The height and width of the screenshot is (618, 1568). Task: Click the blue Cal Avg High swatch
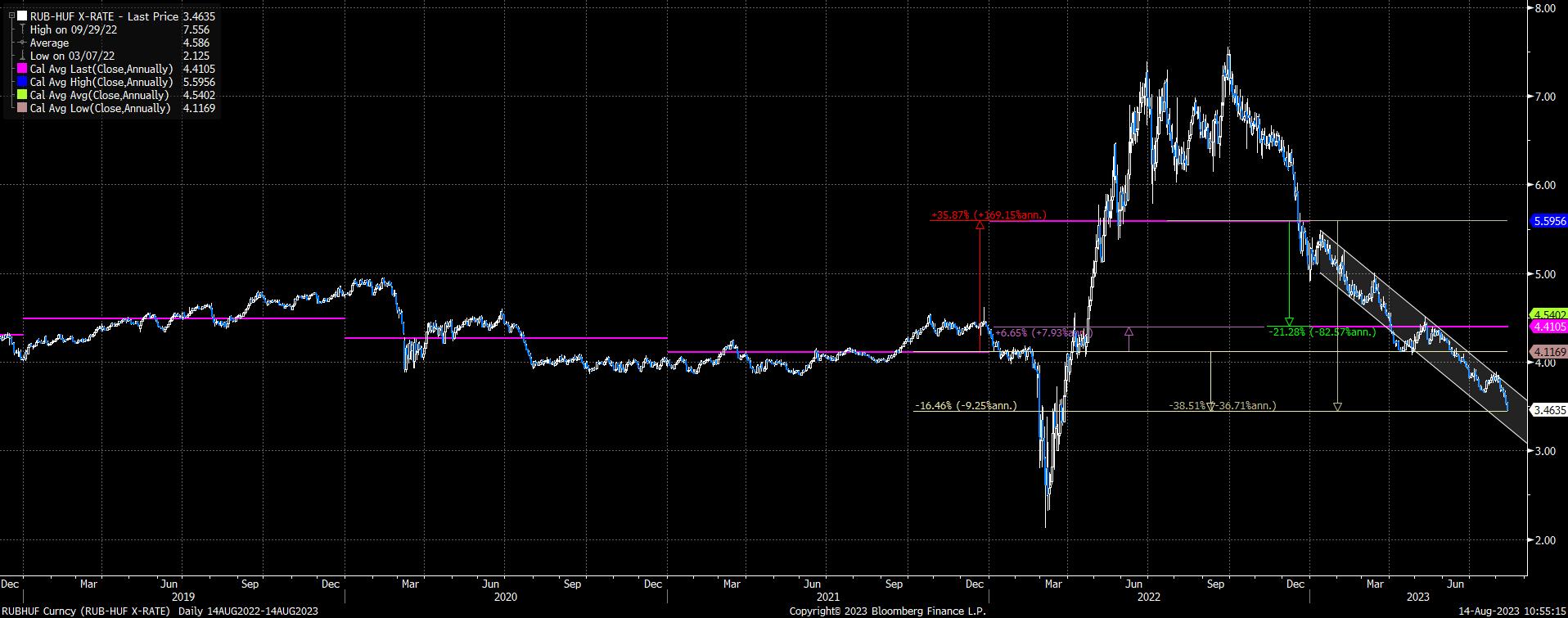pyautogui.click(x=23, y=83)
